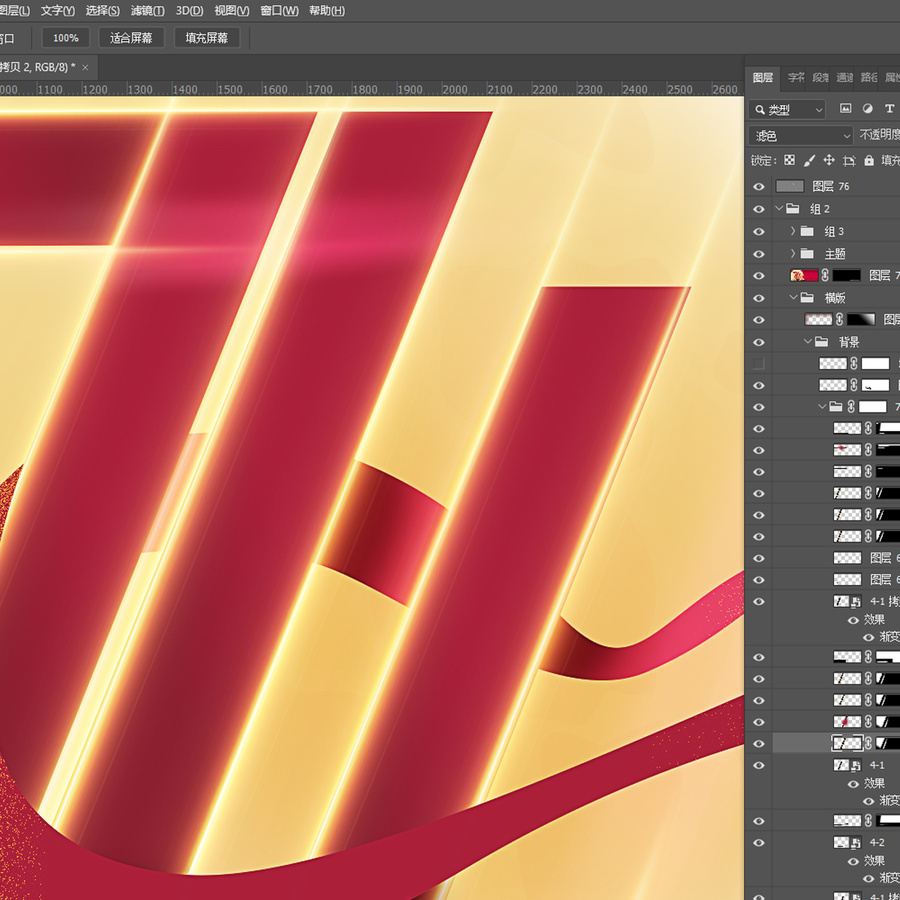Click the 锁定 label

pos(763,161)
